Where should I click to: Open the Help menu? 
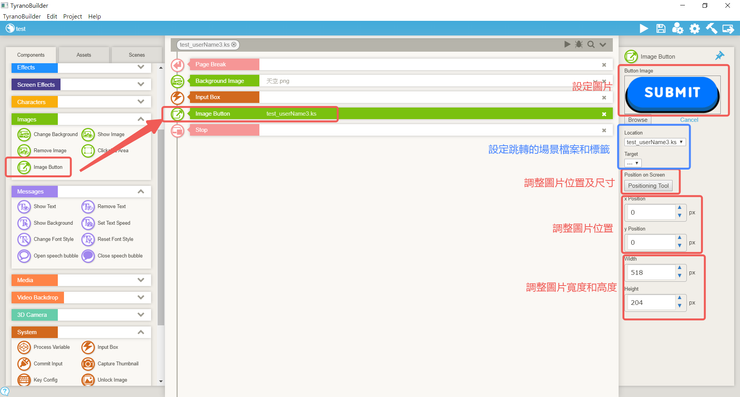click(94, 17)
